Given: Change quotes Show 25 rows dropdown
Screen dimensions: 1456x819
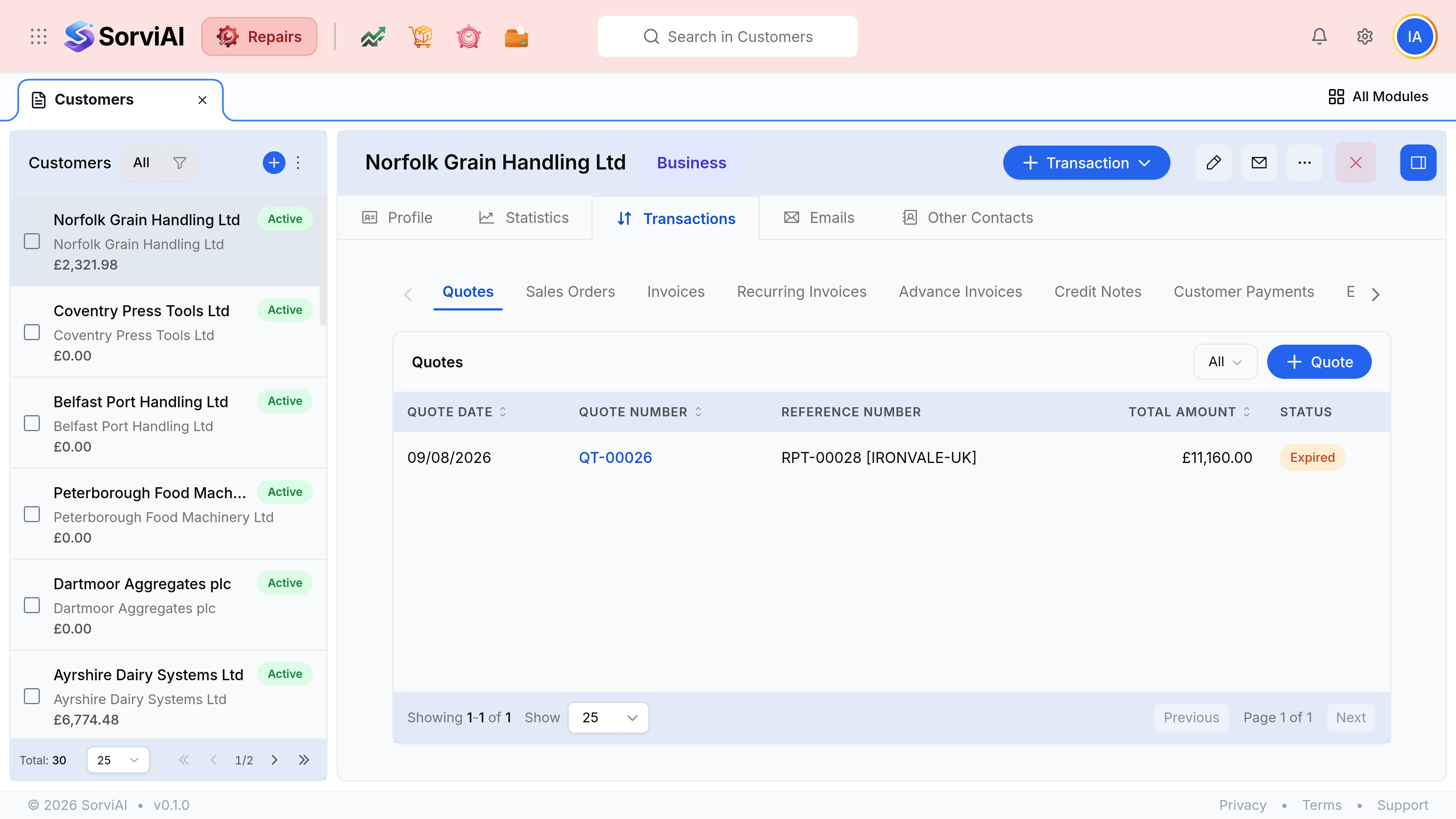Looking at the screenshot, I should click(x=608, y=718).
